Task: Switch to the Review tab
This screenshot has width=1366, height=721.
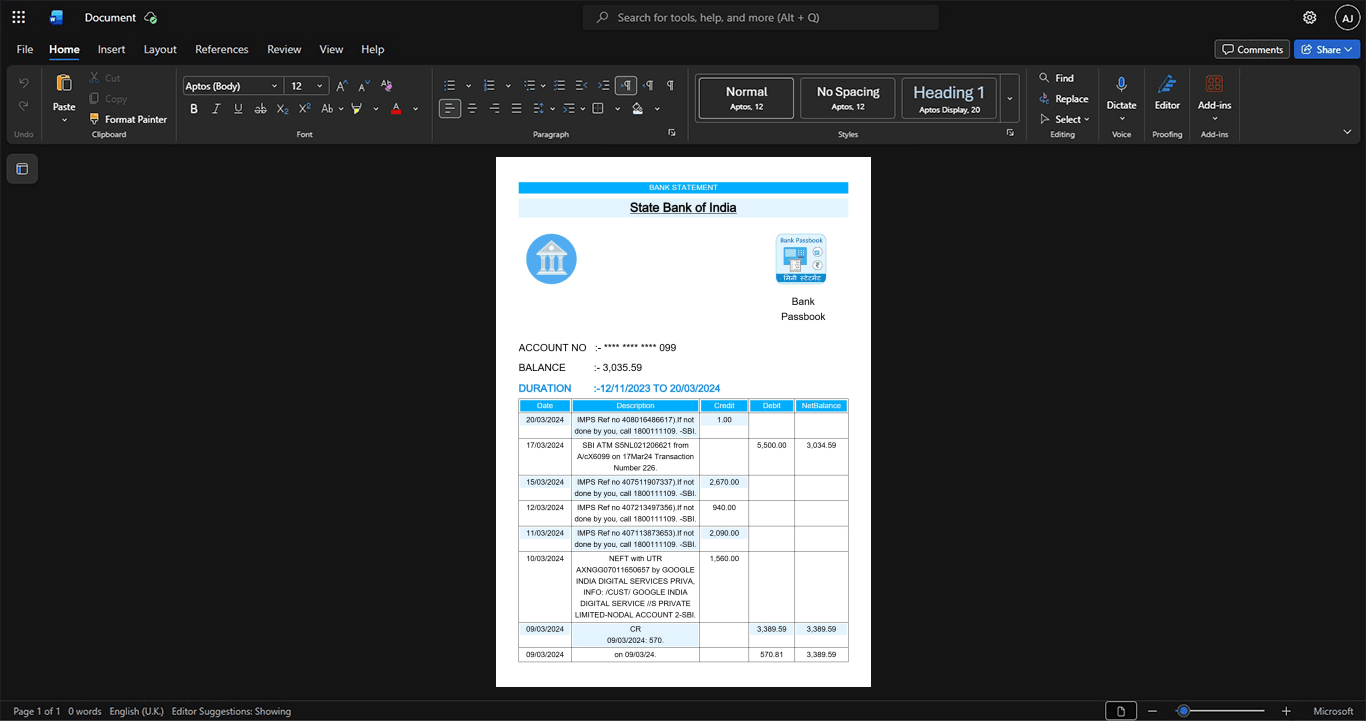Action: [284, 49]
